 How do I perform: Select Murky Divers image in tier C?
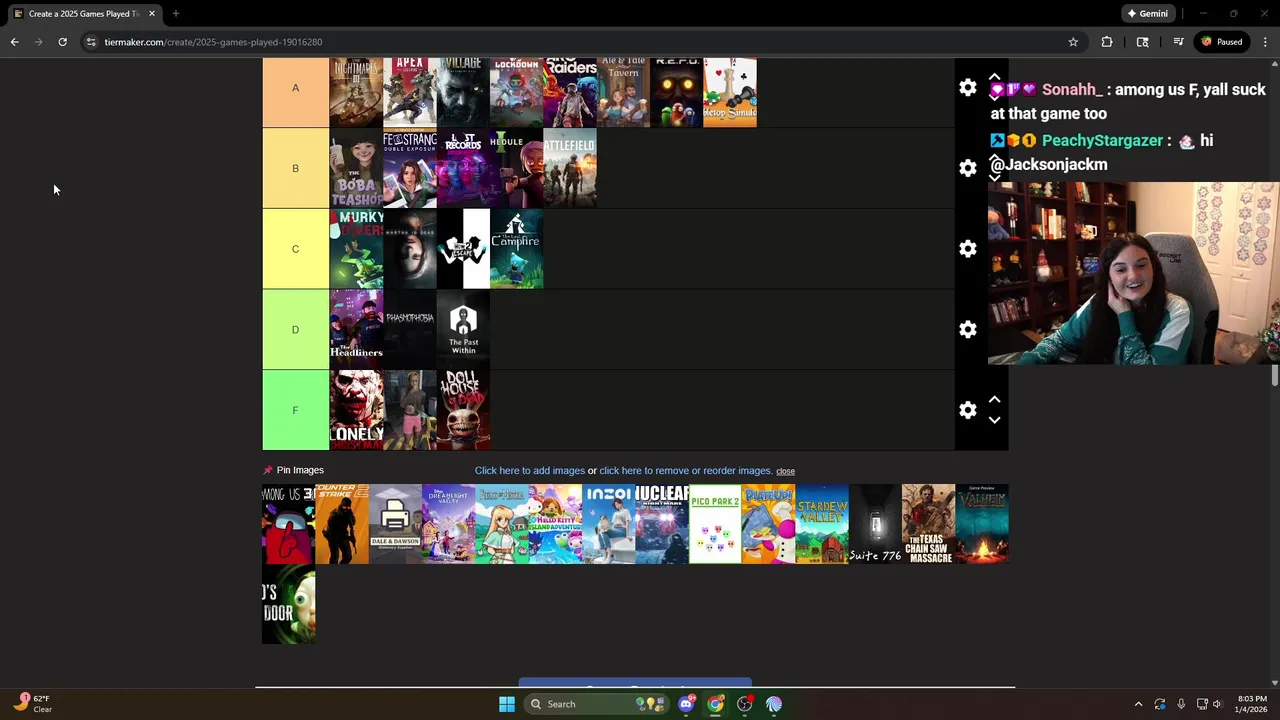point(356,249)
